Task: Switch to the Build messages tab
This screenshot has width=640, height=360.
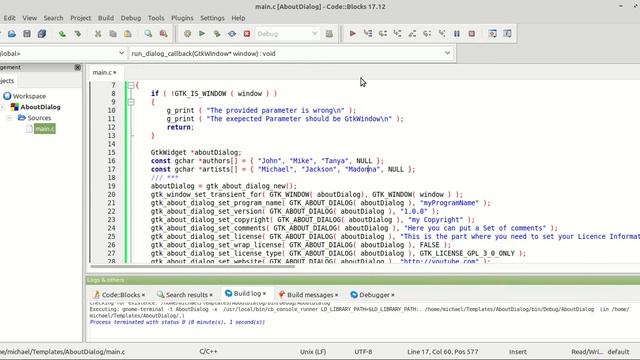Action: coord(308,294)
